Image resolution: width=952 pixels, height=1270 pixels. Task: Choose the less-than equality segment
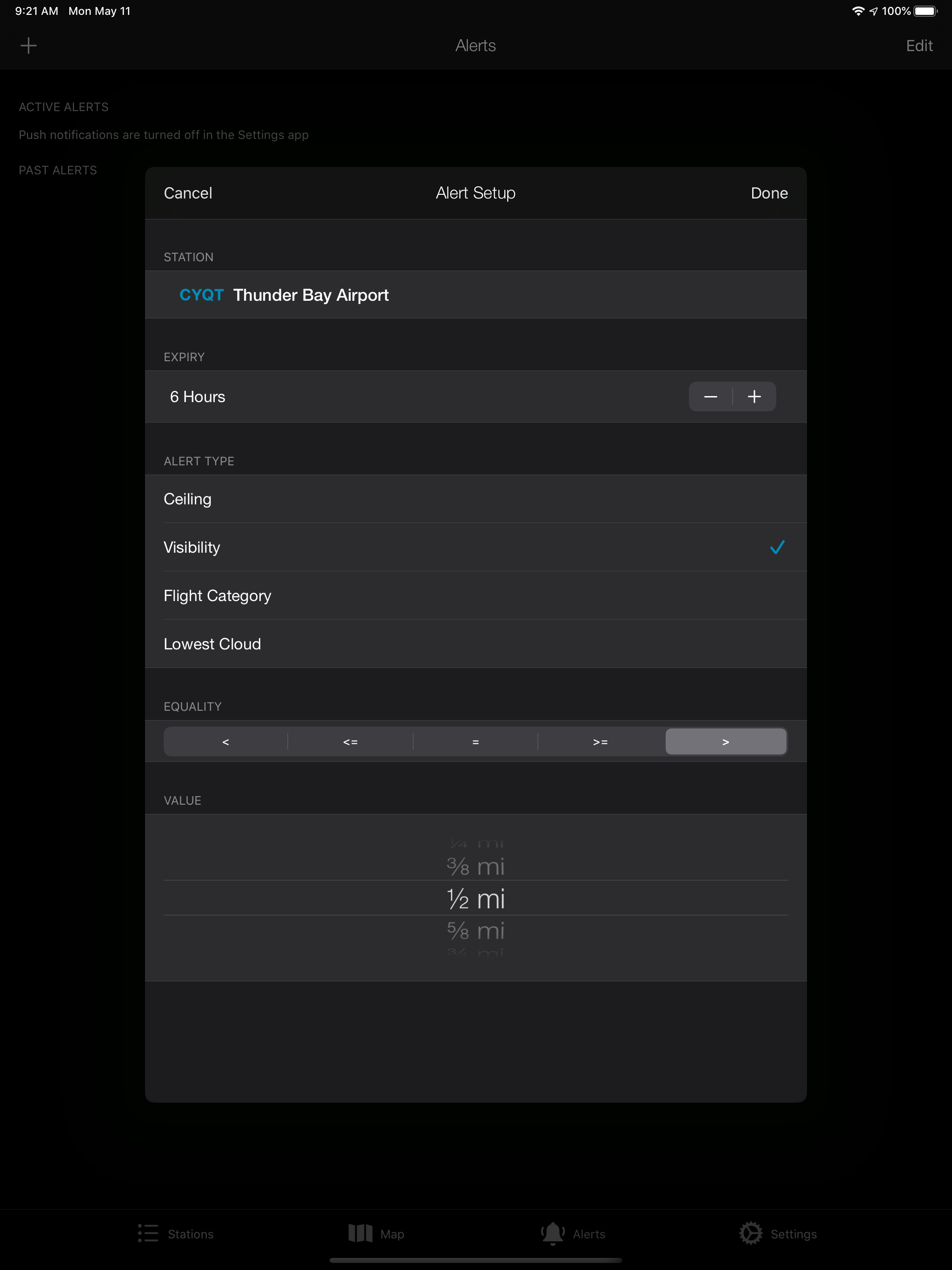(x=225, y=742)
